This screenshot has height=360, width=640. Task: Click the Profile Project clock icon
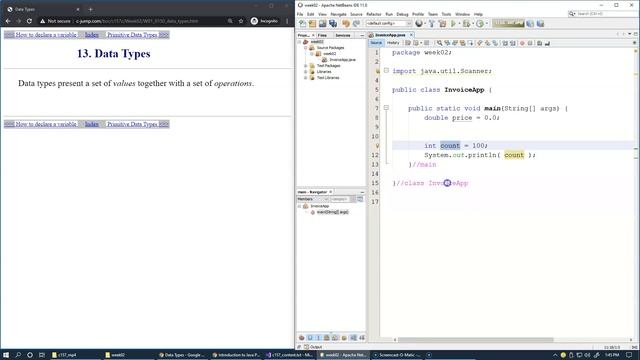[x=480, y=24]
